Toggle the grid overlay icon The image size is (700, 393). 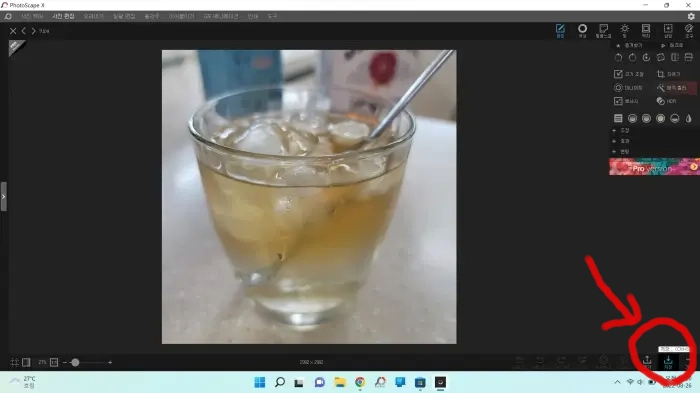click(15, 362)
